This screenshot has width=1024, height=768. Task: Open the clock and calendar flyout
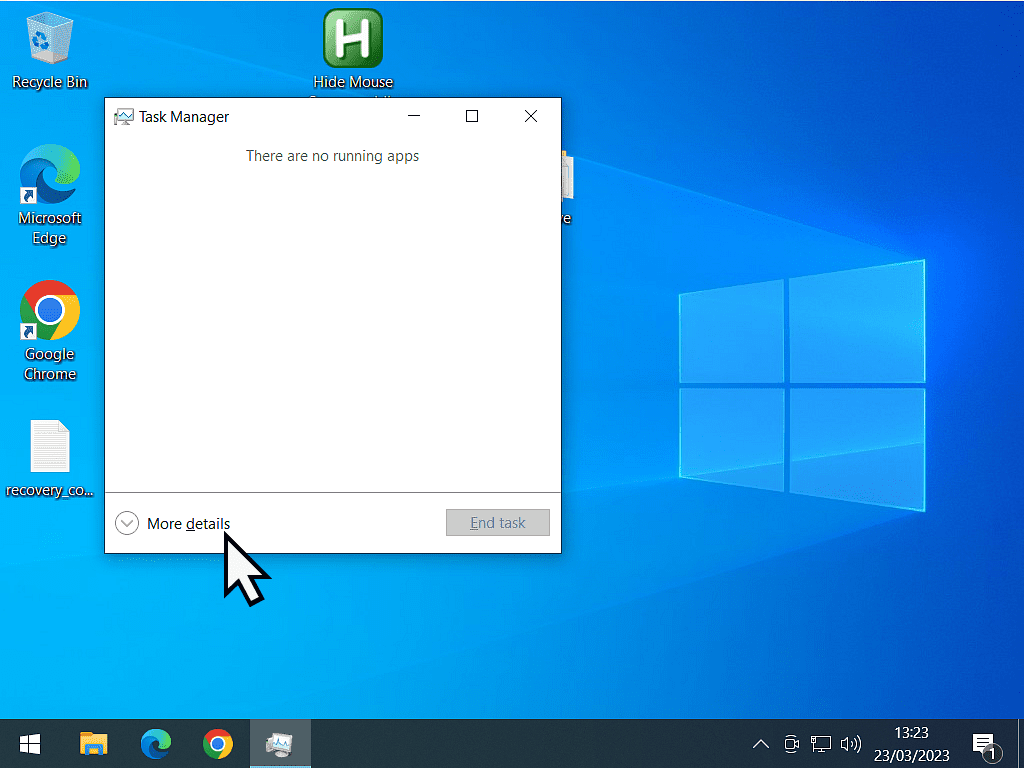point(912,744)
